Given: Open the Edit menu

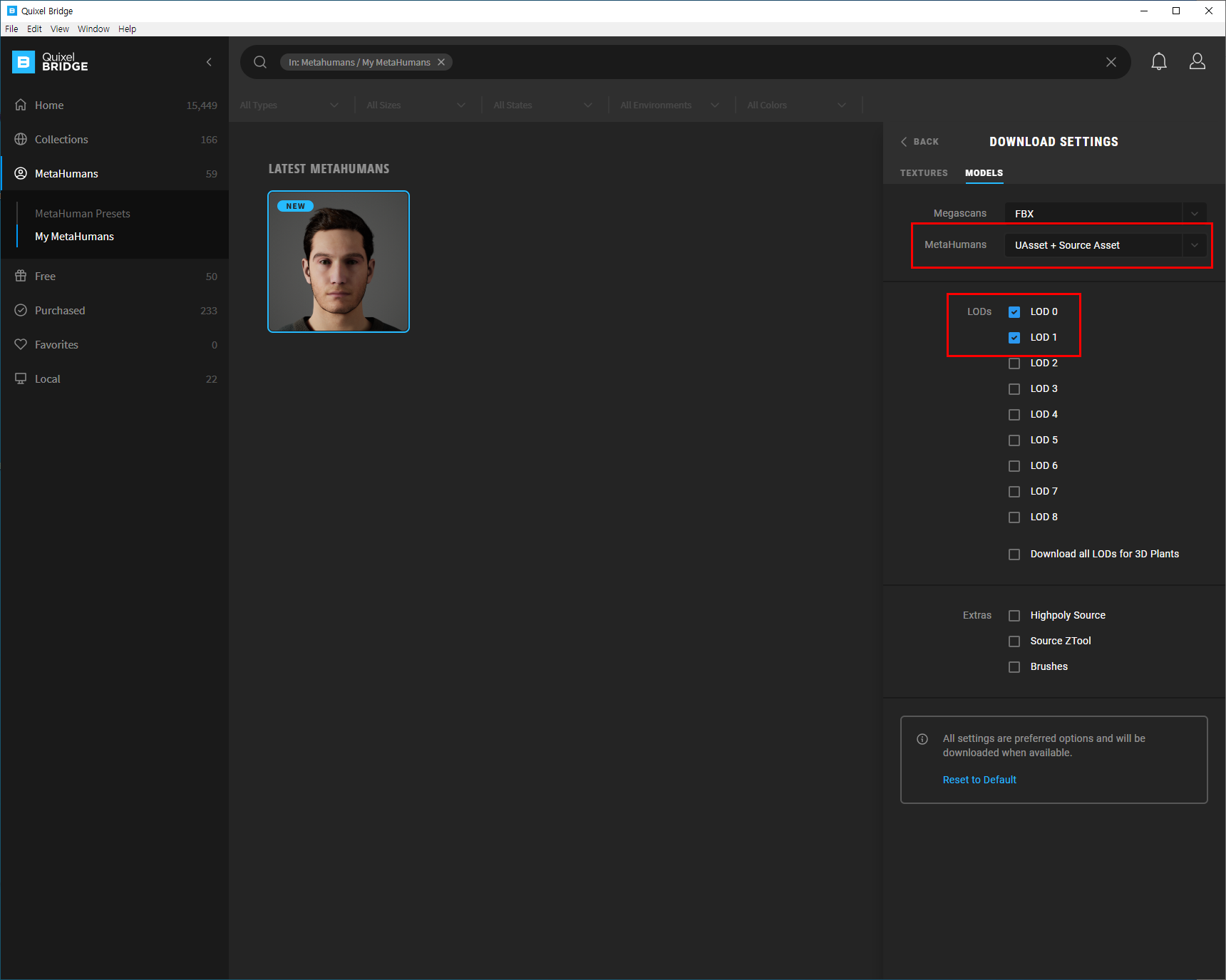Looking at the screenshot, I should [34, 29].
